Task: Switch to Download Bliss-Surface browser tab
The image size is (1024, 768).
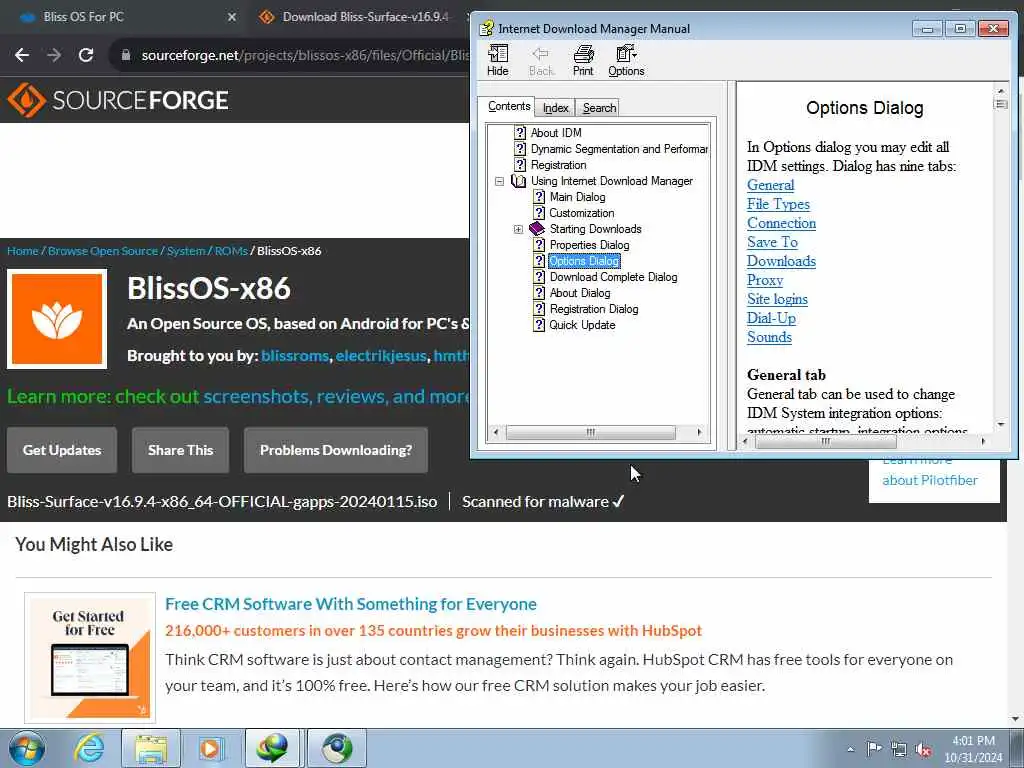Action: (366, 17)
